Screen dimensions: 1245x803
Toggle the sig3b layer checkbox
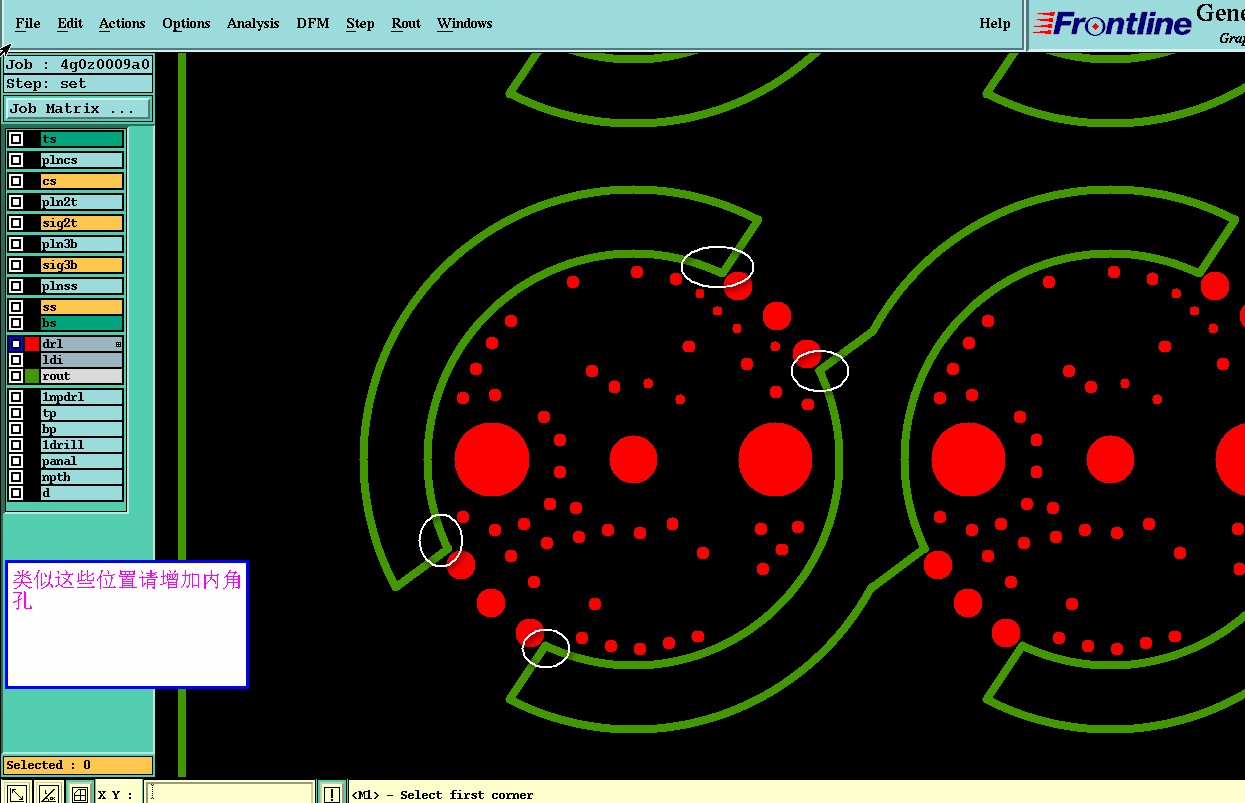click(16, 265)
